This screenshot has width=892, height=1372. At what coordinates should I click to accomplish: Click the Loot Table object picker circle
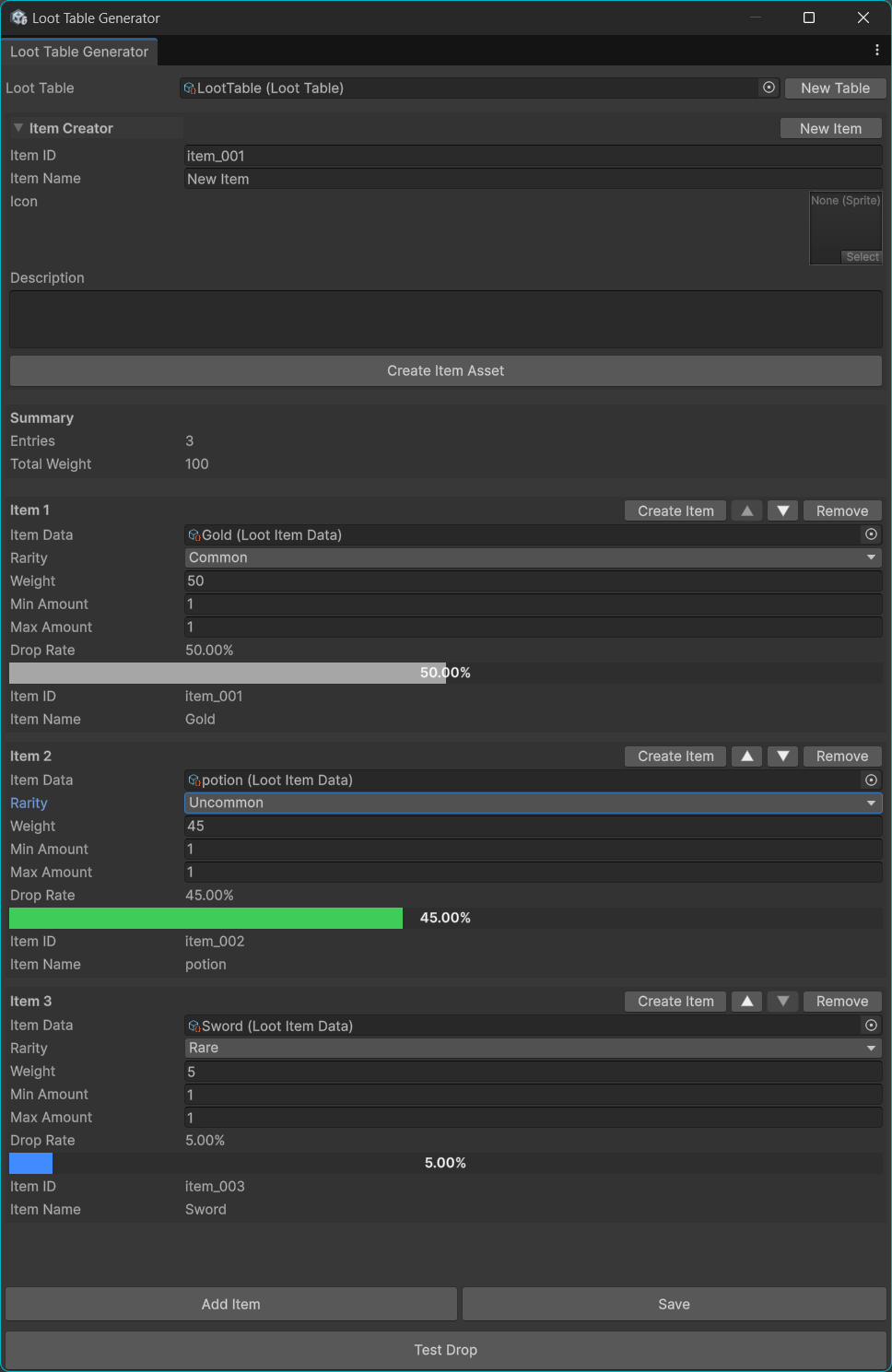click(769, 88)
